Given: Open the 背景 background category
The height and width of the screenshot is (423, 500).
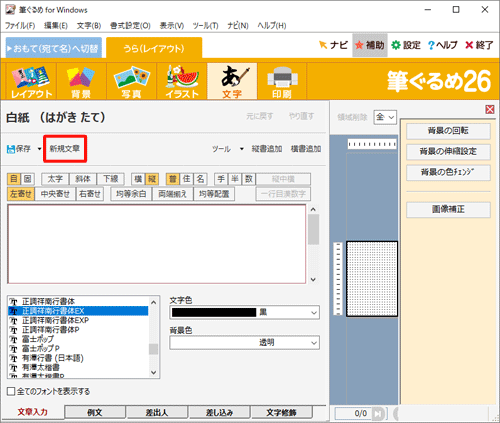Looking at the screenshot, I should [x=81, y=82].
